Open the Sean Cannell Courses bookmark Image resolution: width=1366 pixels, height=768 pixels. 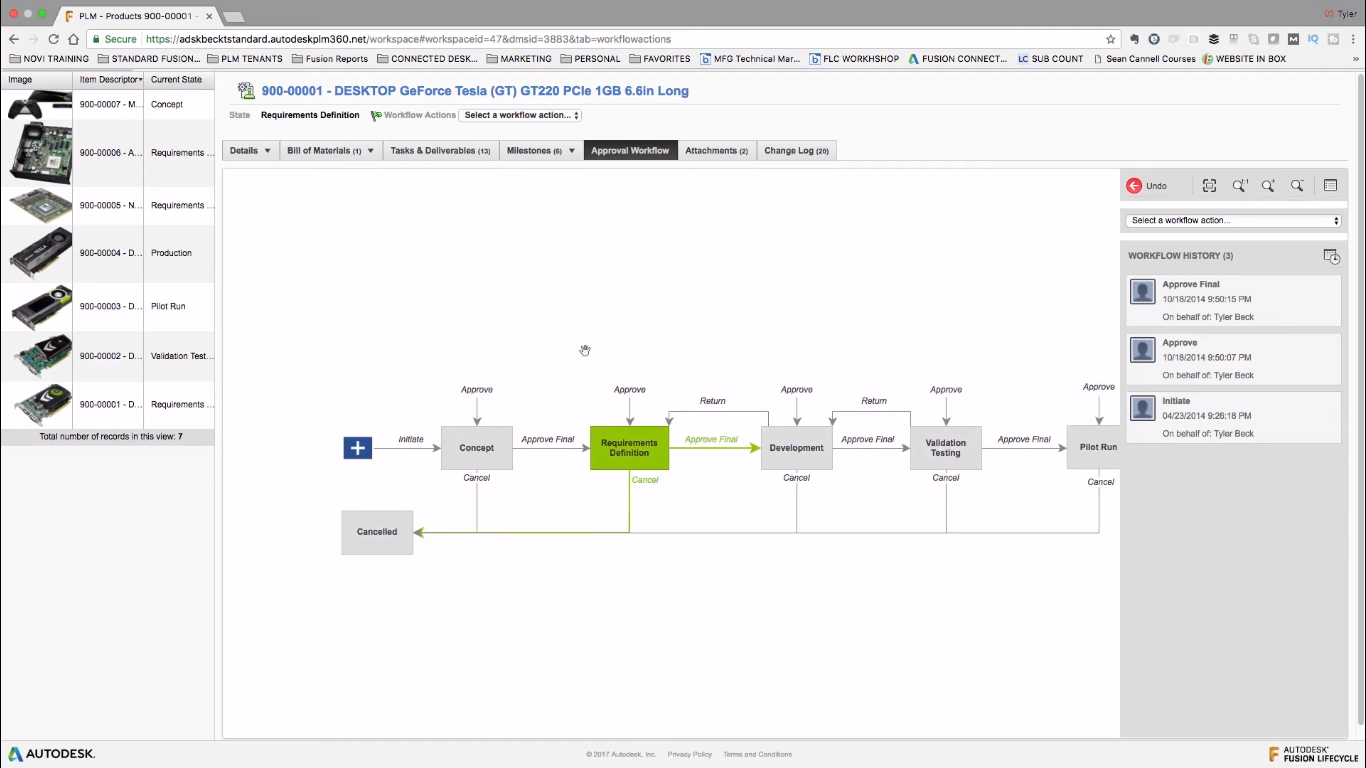1144,59
